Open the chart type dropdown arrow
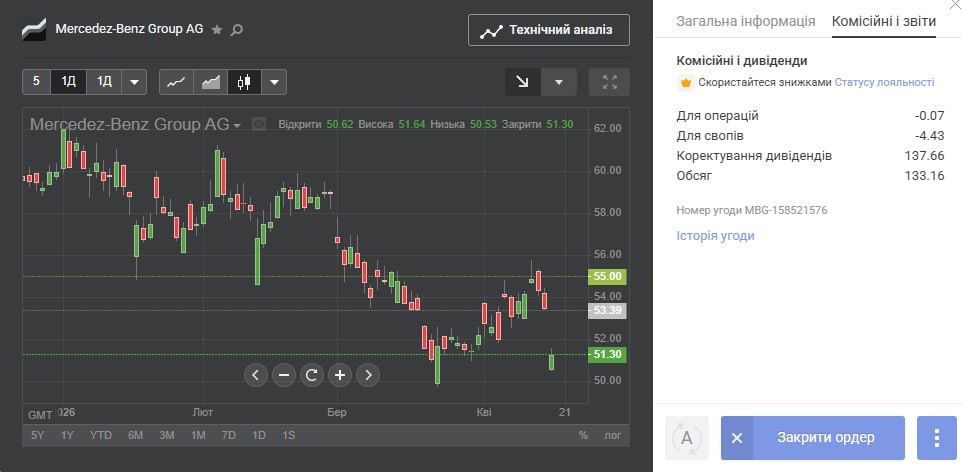 click(x=275, y=82)
